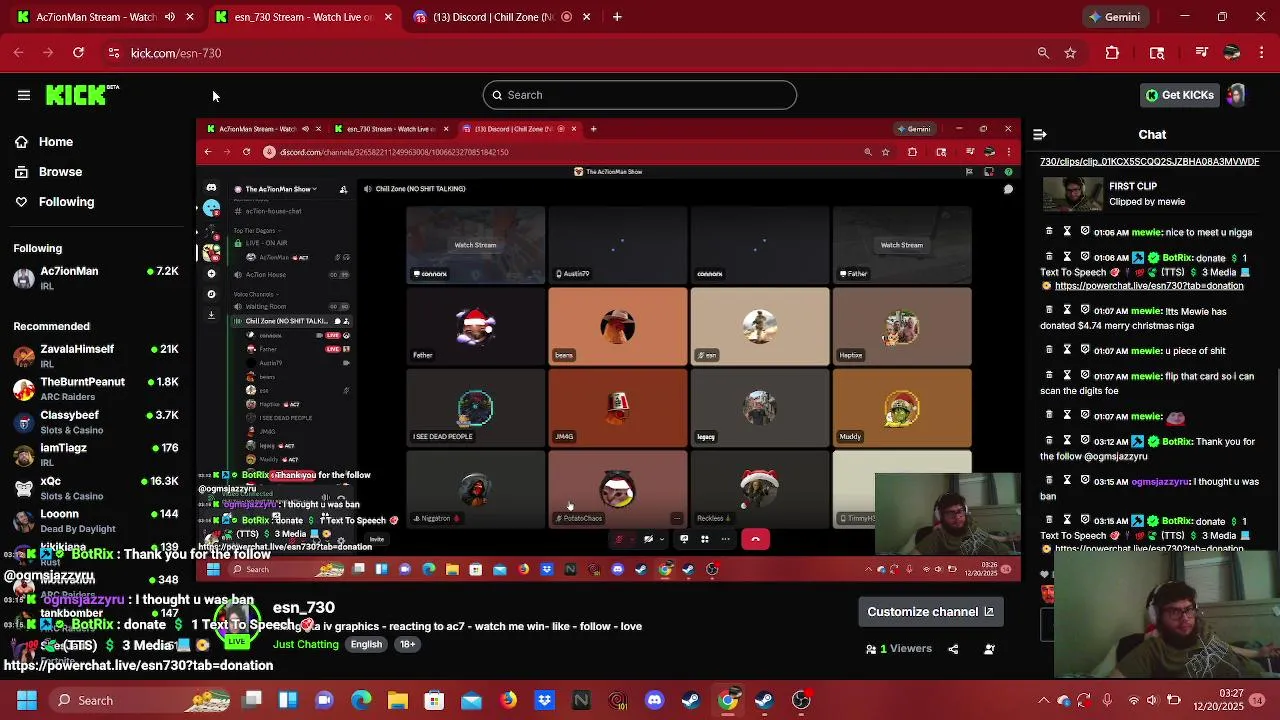Open File Explorer from the taskbar
Image resolution: width=1280 pixels, height=720 pixels.
tap(397, 700)
